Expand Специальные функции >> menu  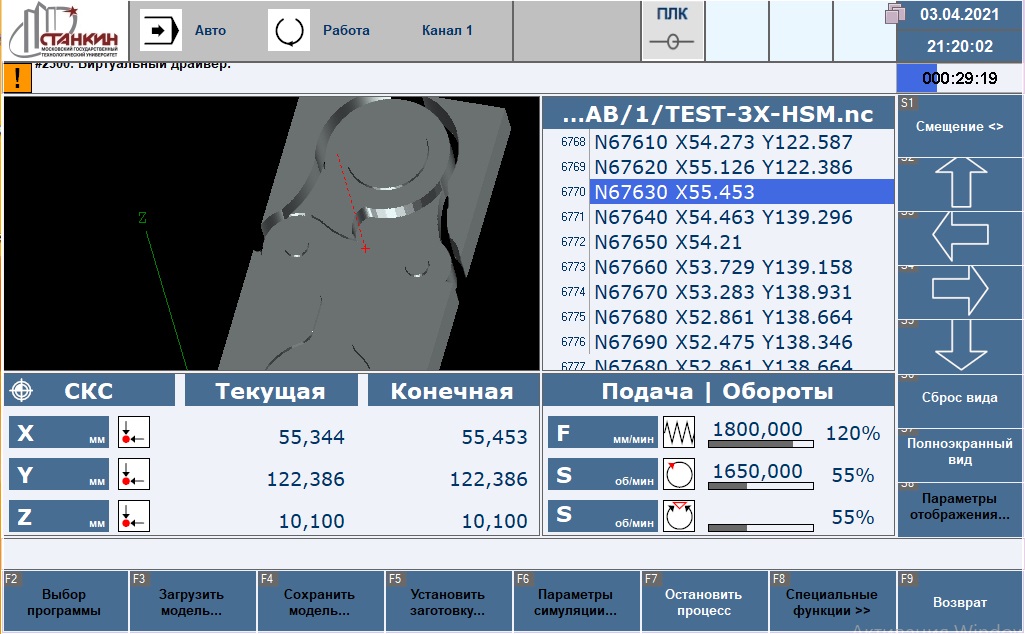coord(832,603)
